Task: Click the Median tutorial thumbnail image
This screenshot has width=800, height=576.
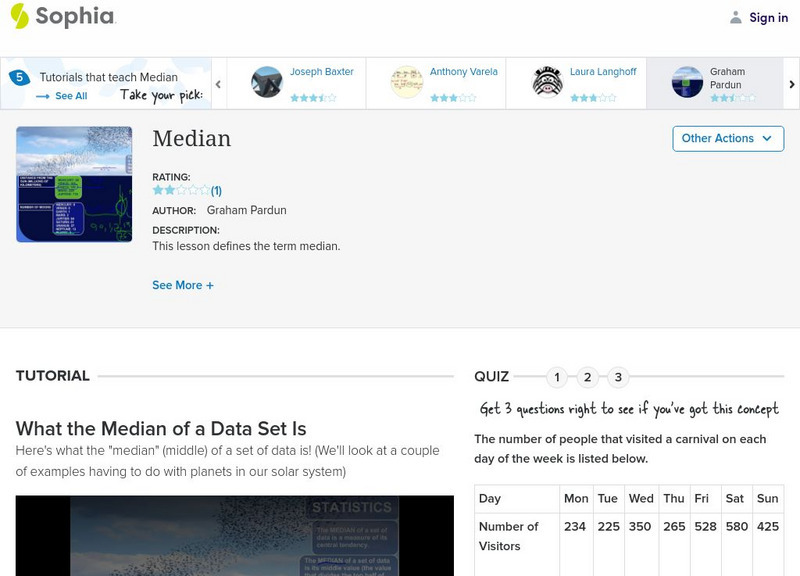Action: tap(74, 184)
